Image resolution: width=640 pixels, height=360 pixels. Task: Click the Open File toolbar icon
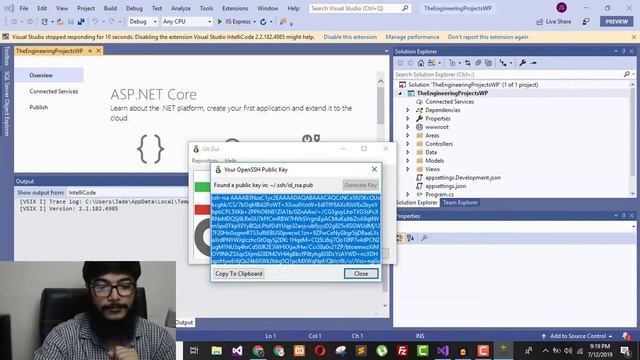[x=60, y=22]
